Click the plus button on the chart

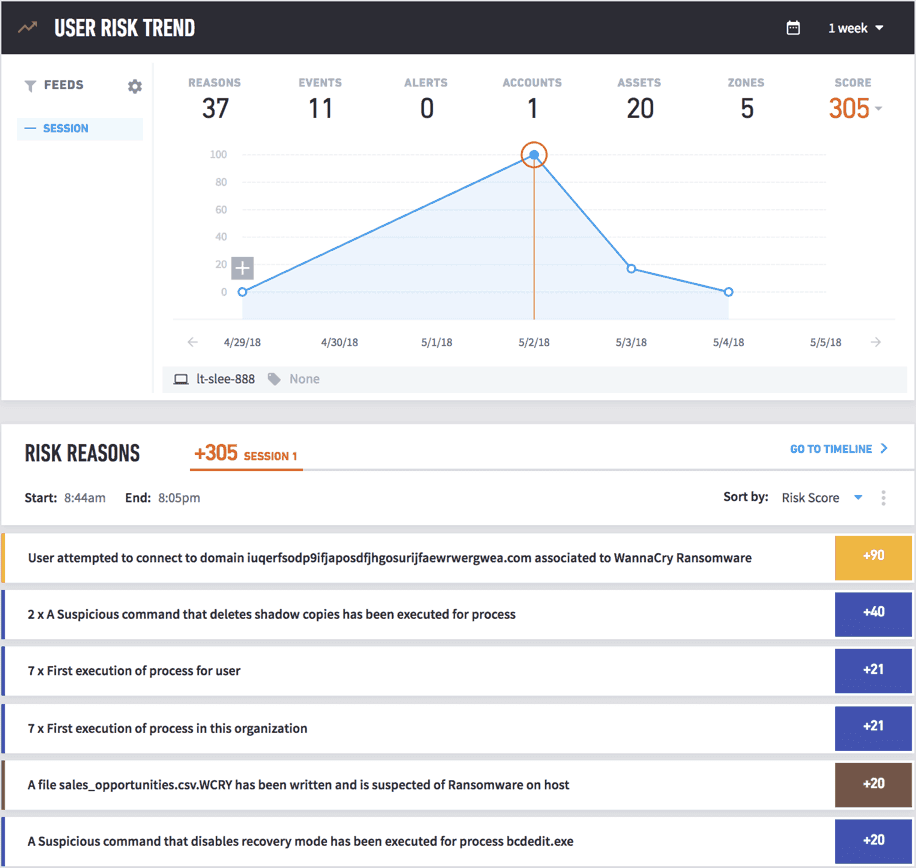[x=242, y=268]
